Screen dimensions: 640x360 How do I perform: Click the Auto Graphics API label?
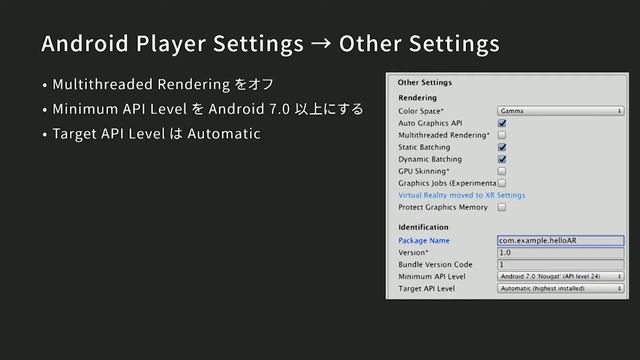click(x=430, y=123)
